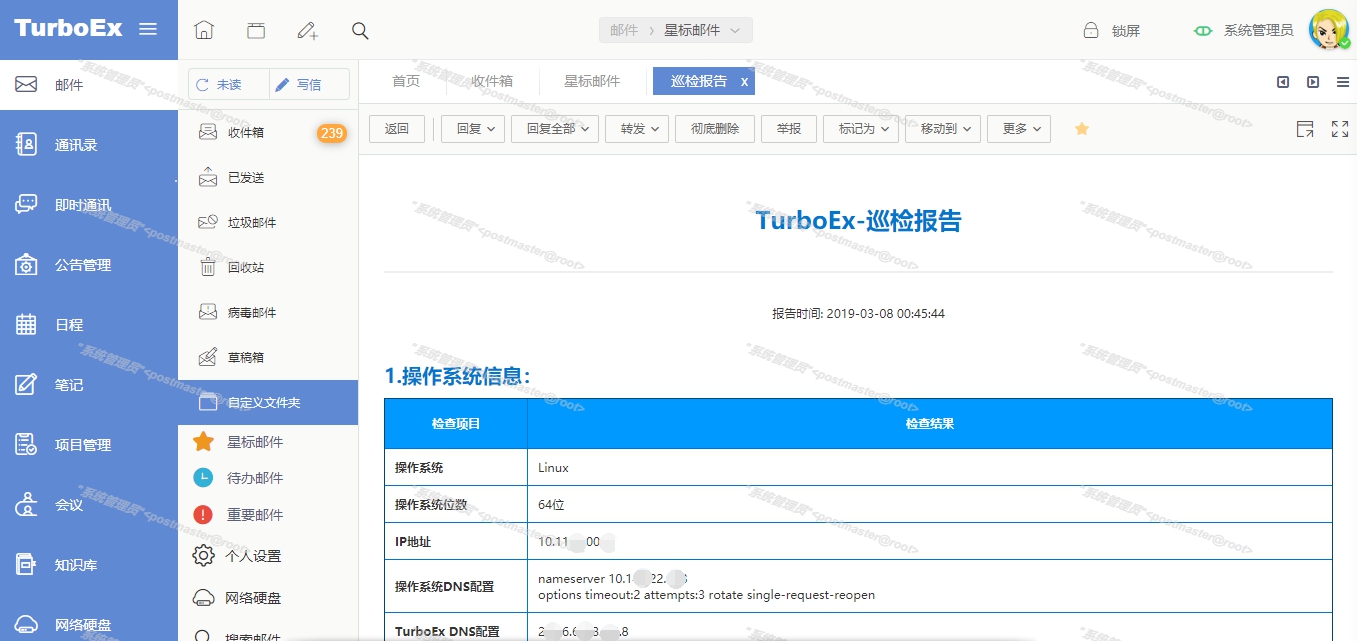Click the window icon beside home
The width and height of the screenshot is (1357, 641).
pyautogui.click(x=257, y=30)
